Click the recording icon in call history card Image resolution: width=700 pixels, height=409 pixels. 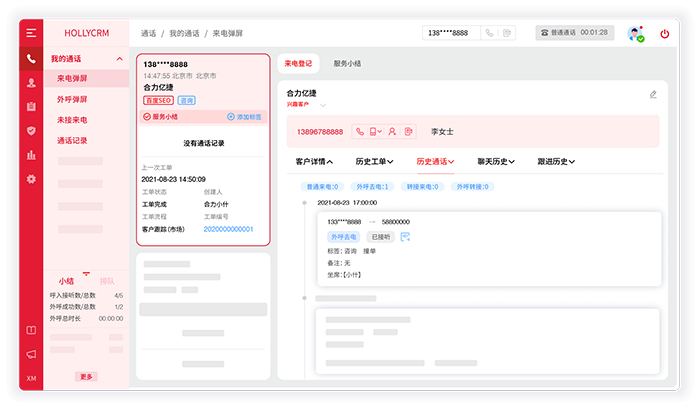click(405, 237)
